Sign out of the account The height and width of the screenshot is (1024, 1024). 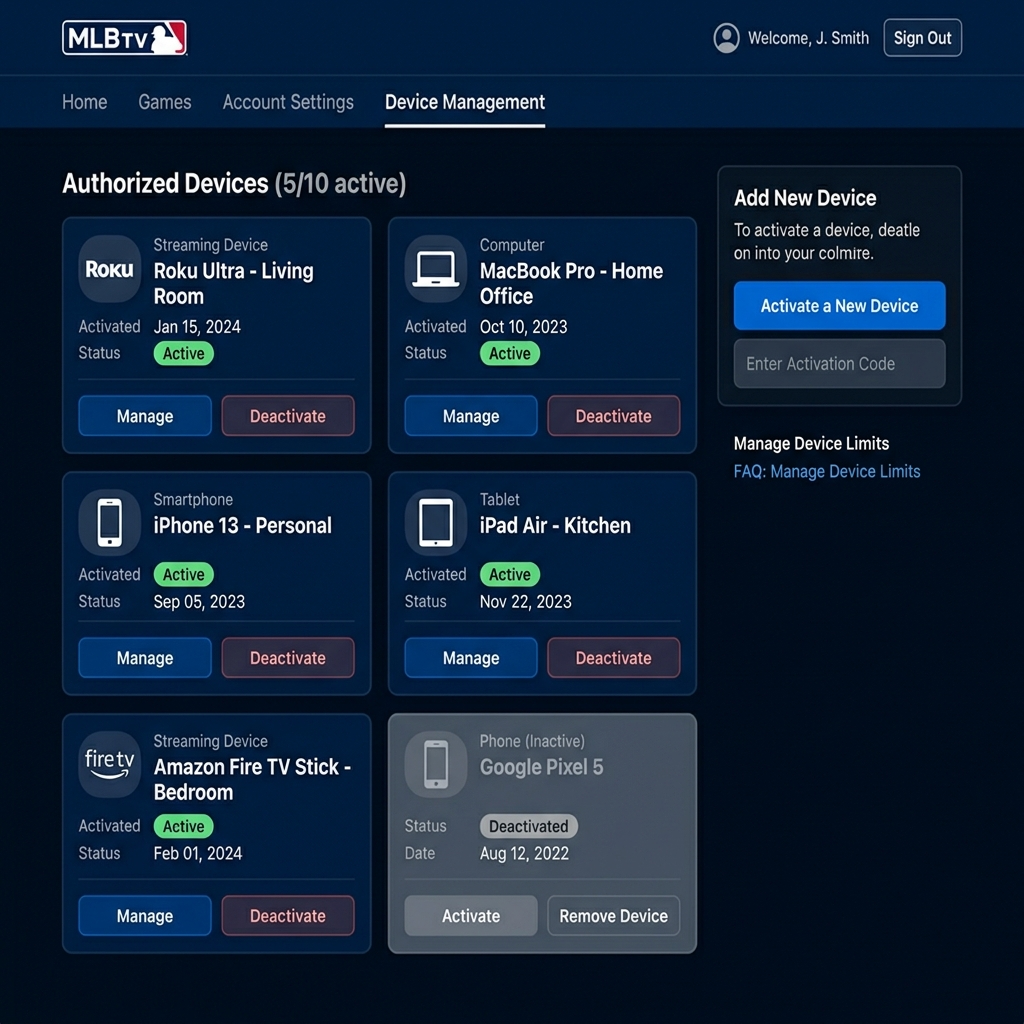[921, 37]
